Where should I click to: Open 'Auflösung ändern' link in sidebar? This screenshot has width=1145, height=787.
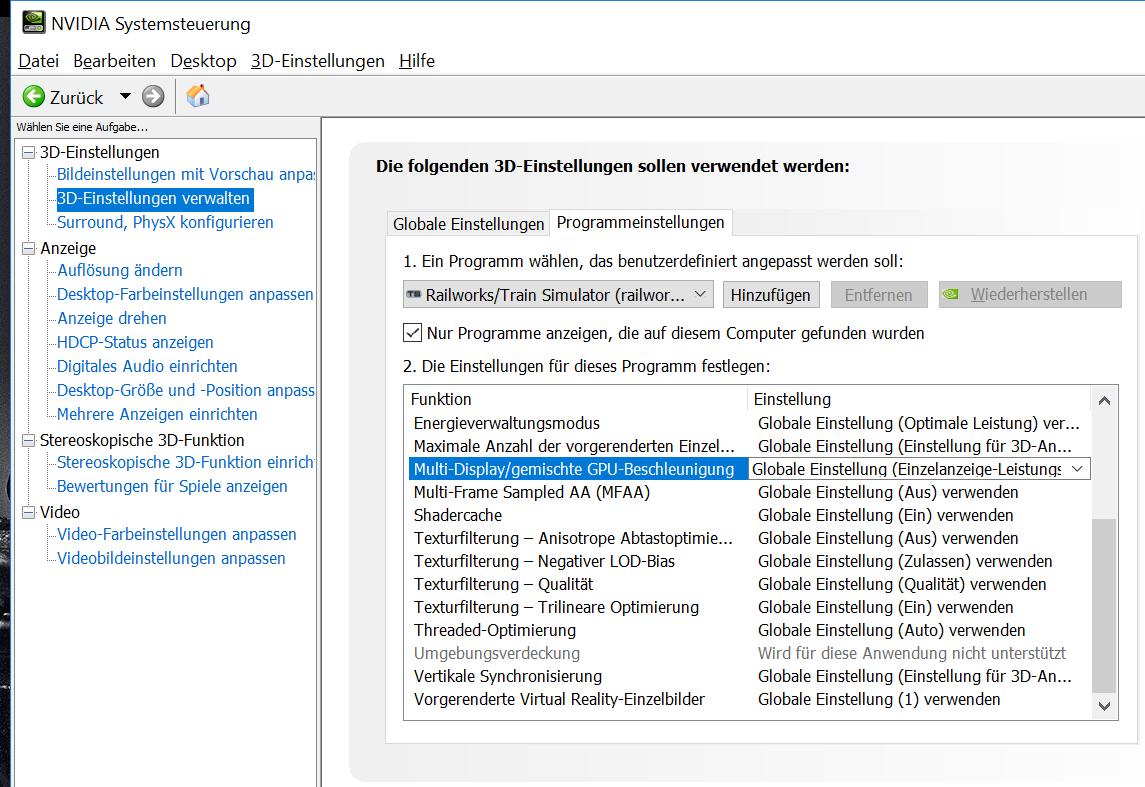pyautogui.click(x=120, y=270)
